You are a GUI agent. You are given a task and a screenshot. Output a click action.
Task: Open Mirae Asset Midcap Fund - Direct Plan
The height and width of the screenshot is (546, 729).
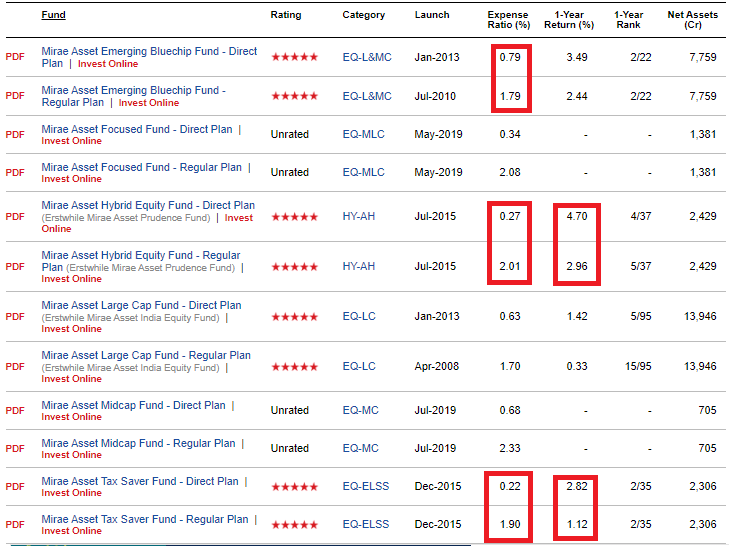coord(133,406)
